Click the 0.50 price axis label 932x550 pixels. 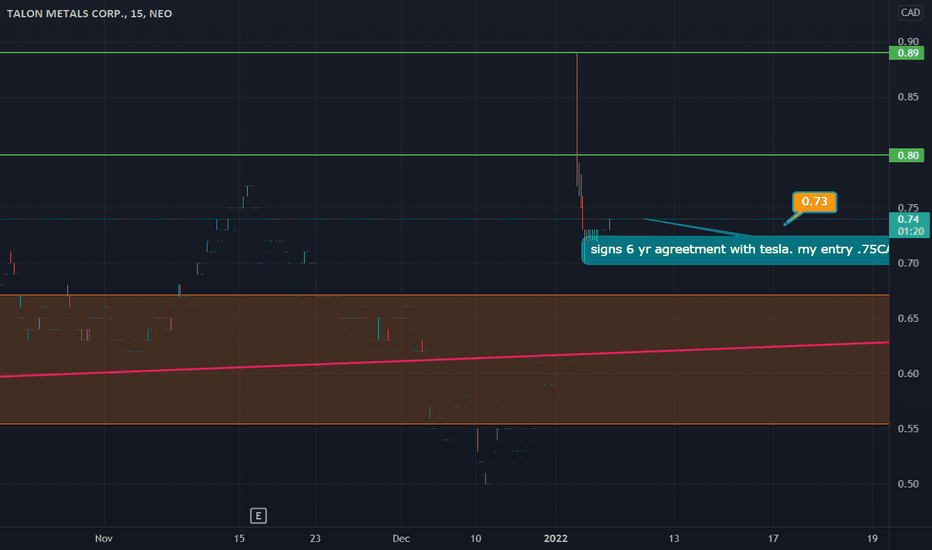[x=908, y=484]
